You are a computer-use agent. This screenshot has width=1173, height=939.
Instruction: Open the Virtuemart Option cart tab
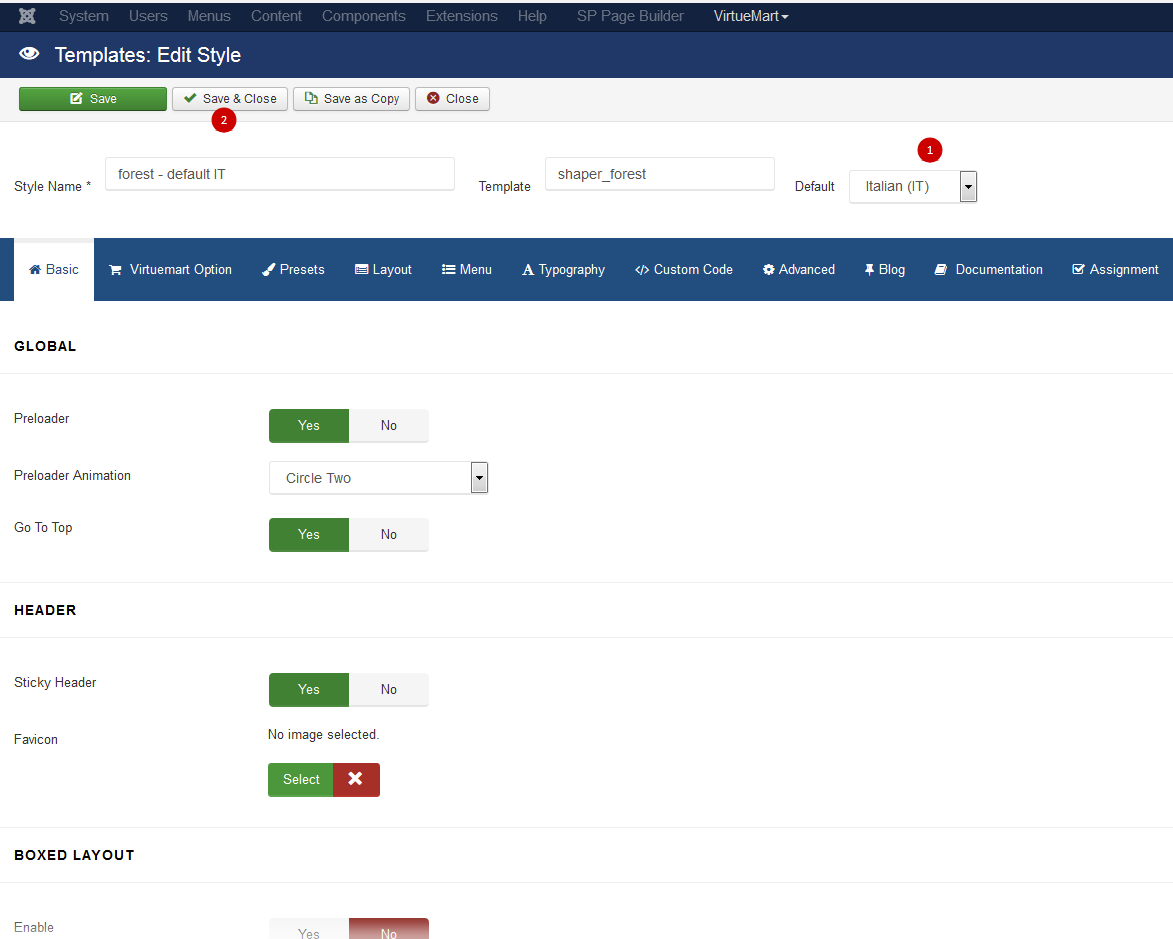pos(170,269)
